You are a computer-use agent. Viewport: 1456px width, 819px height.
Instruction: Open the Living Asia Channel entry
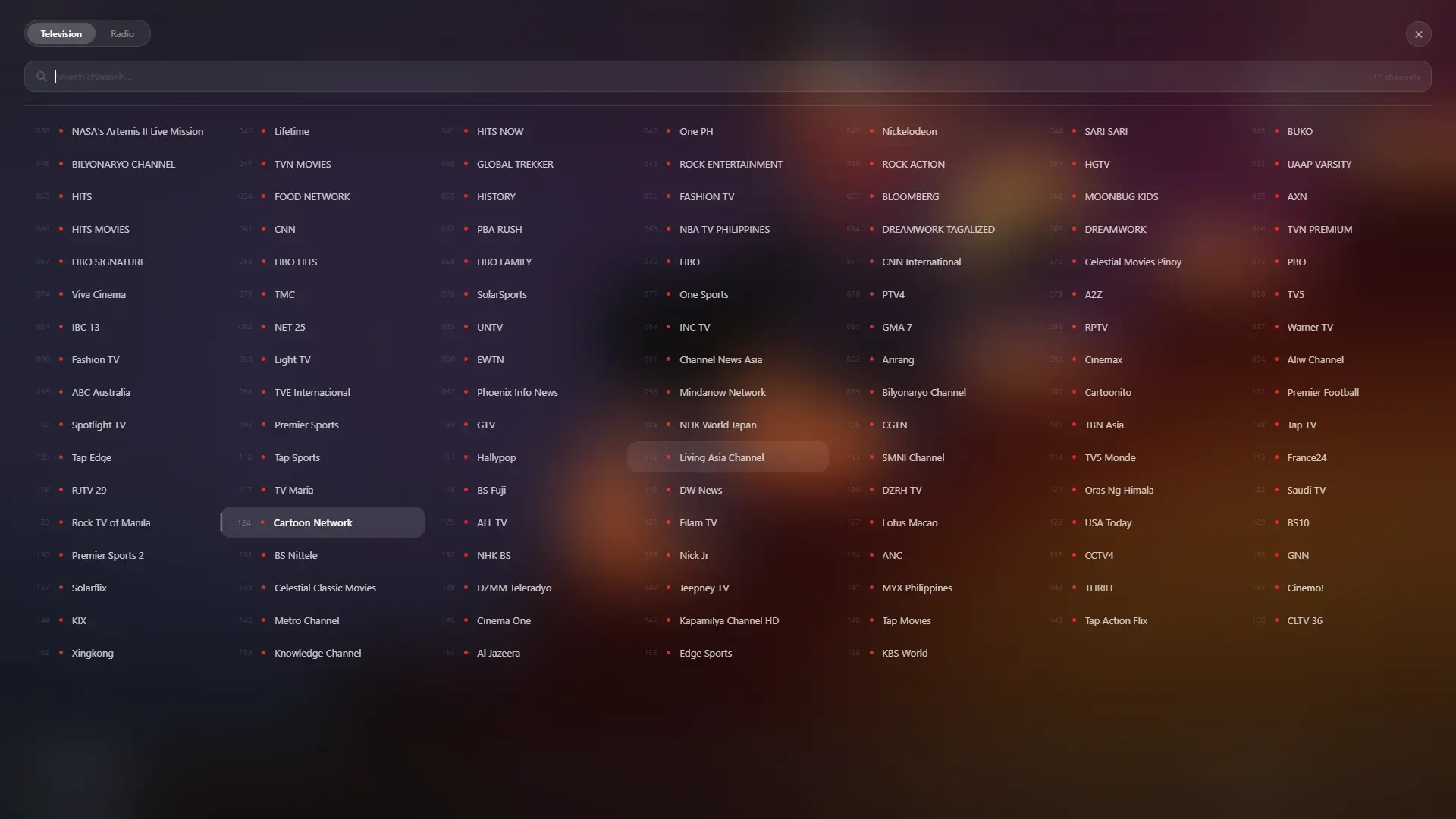coord(727,457)
